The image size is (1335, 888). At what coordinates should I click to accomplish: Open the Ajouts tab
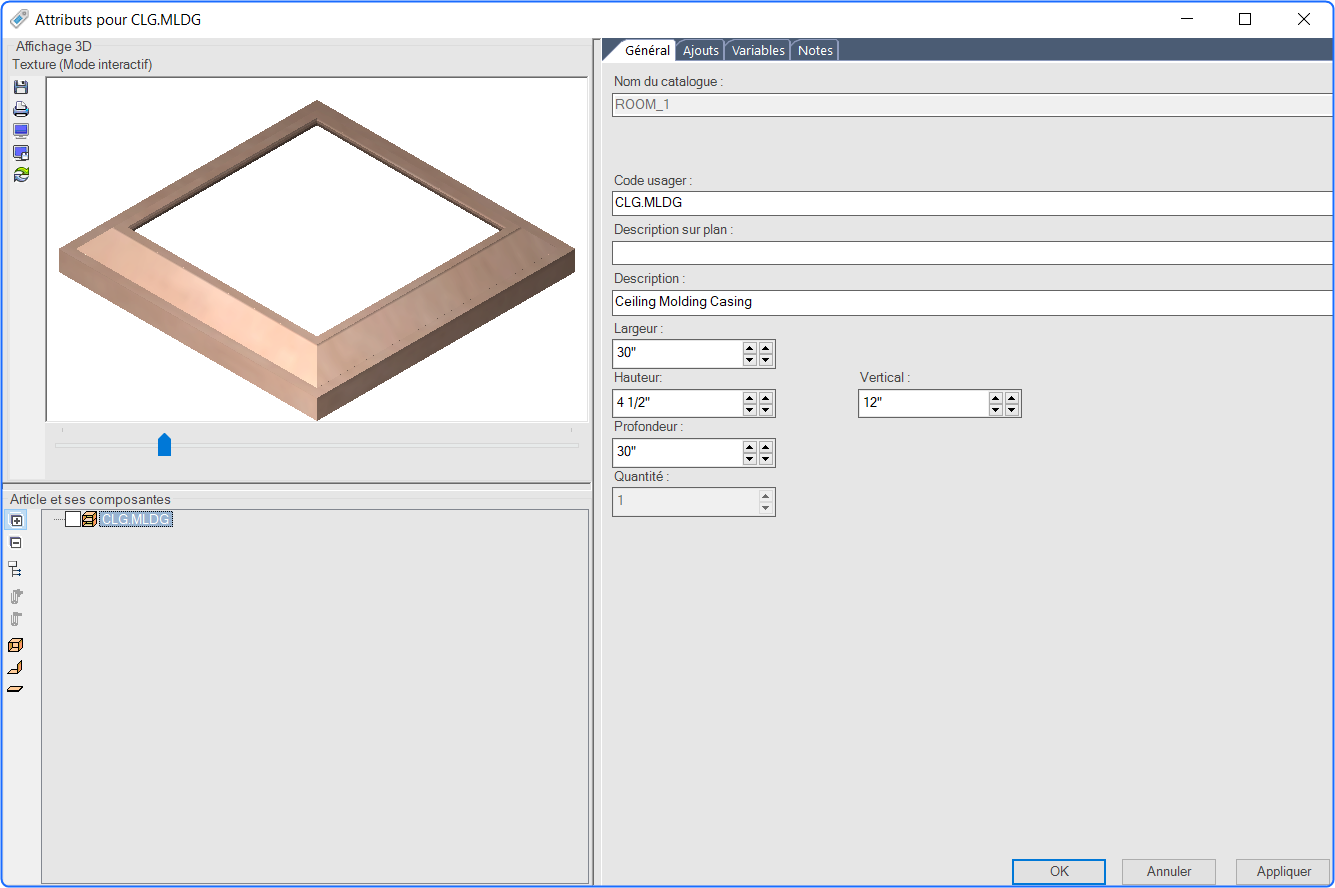pyautogui.click(x=701, y=50)
